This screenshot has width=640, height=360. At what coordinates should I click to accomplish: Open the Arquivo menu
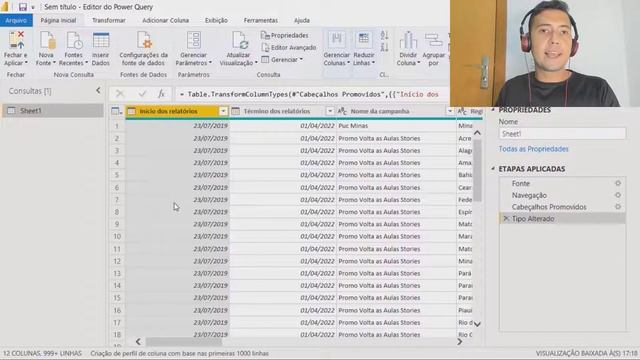pyautogui.click(x=16, y=20)
